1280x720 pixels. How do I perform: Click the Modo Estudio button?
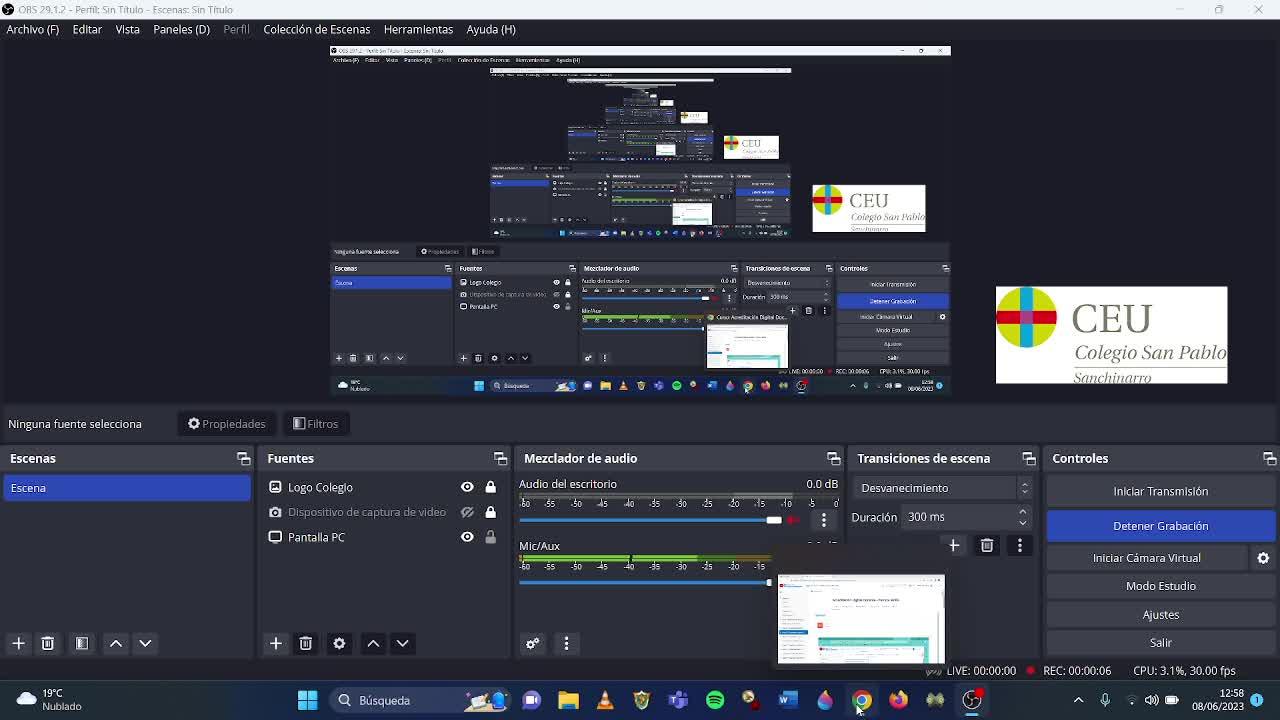pyautogui.click(x=1160, y=586)
